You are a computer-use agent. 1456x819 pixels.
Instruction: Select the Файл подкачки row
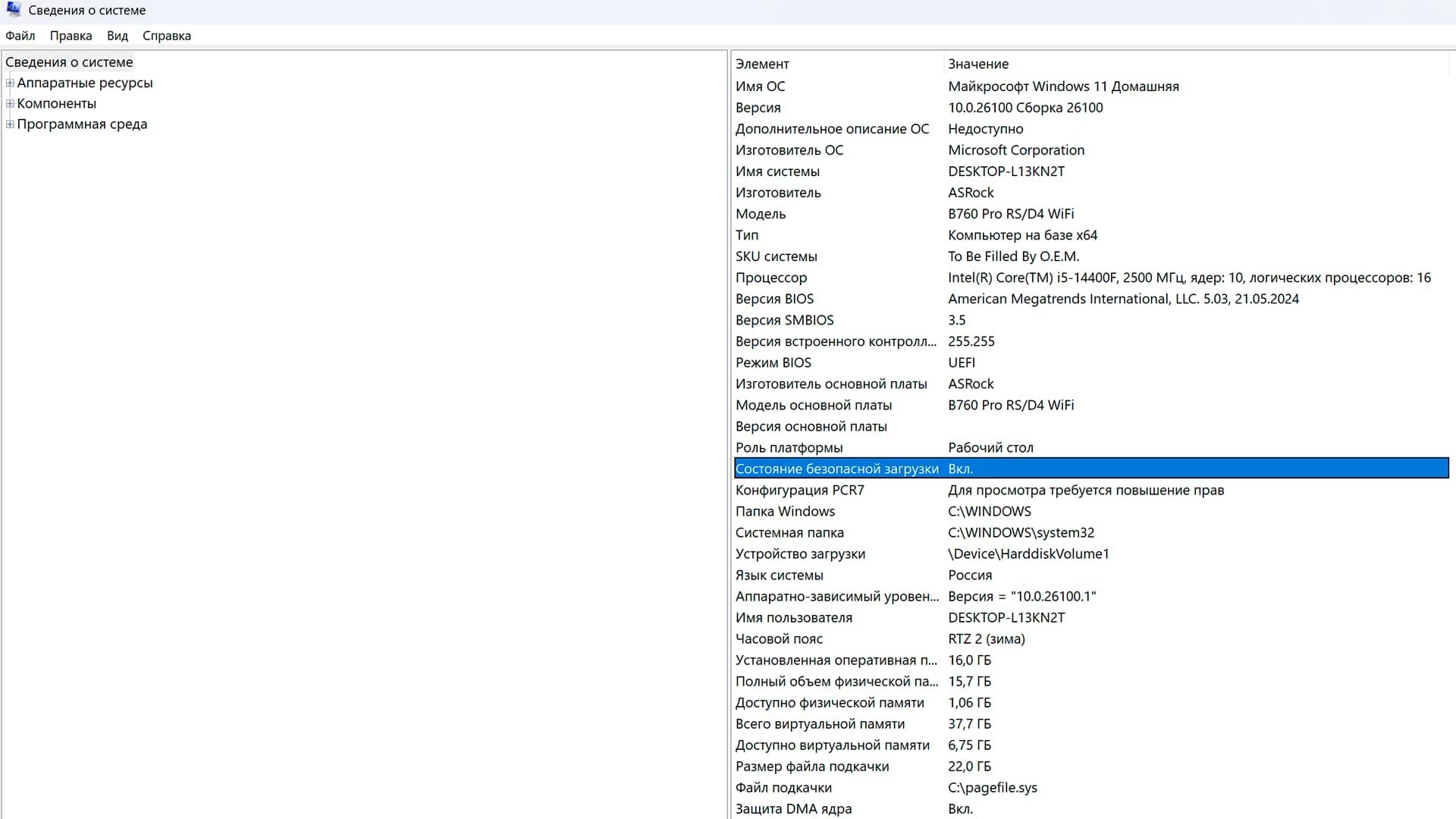point(834,788)
